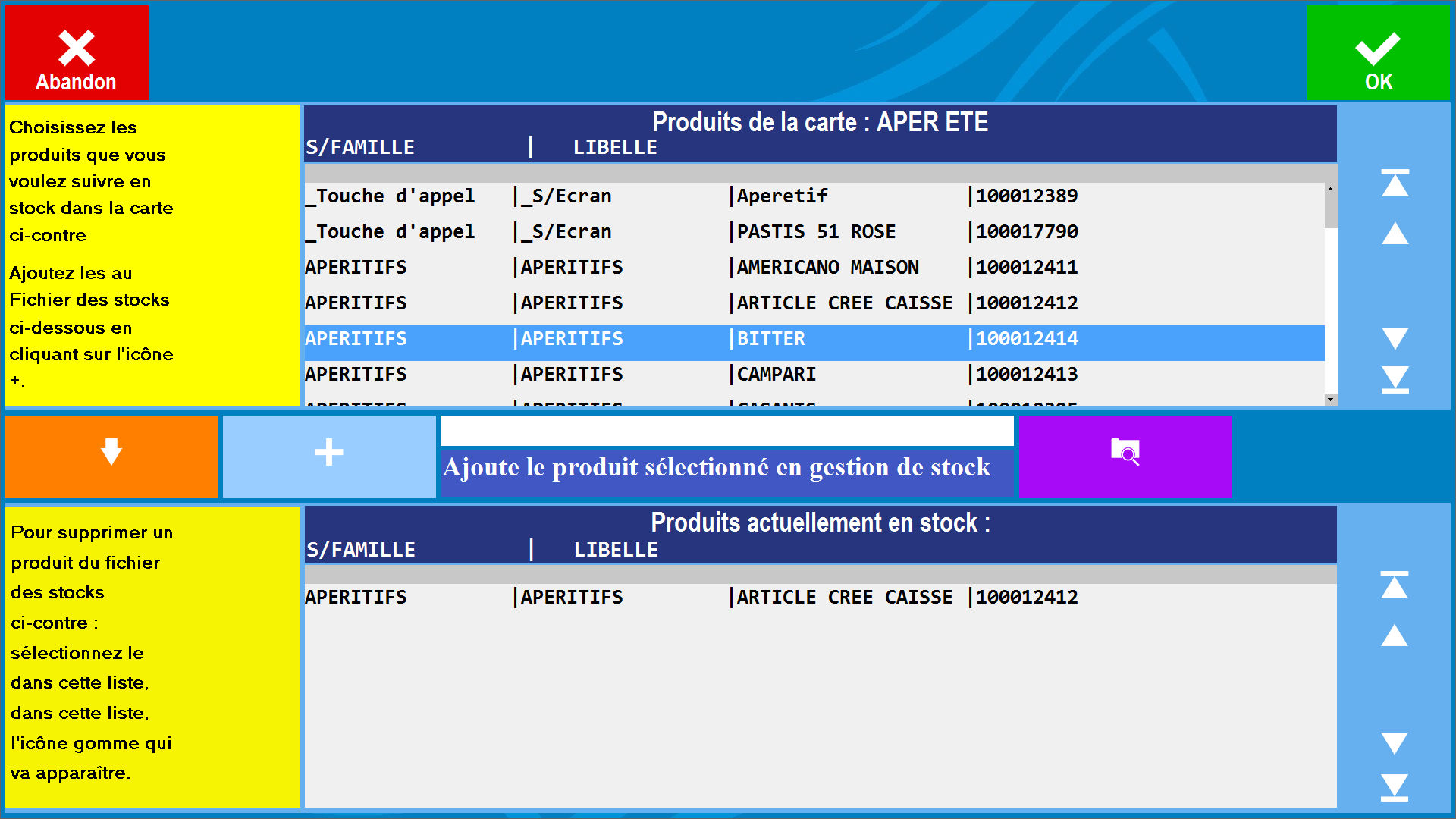Viewport: 1456px width, 819px height.
Task: Move down one row in carte product list
Action: (x=1395, y=337)
